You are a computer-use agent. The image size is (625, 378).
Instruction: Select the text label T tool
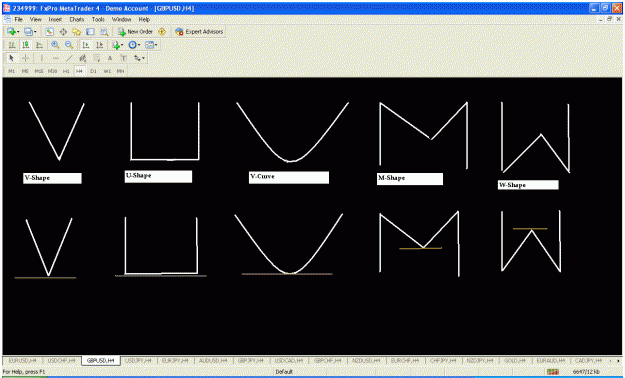point(124,58)
